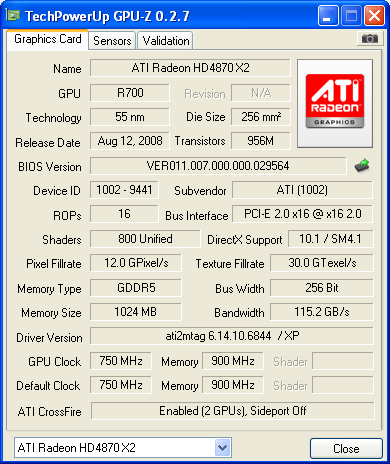The height and width of the screenshot is (464, 390).
Task: Click the Device ID field 1002 - 9441
Action: [124, 190]
